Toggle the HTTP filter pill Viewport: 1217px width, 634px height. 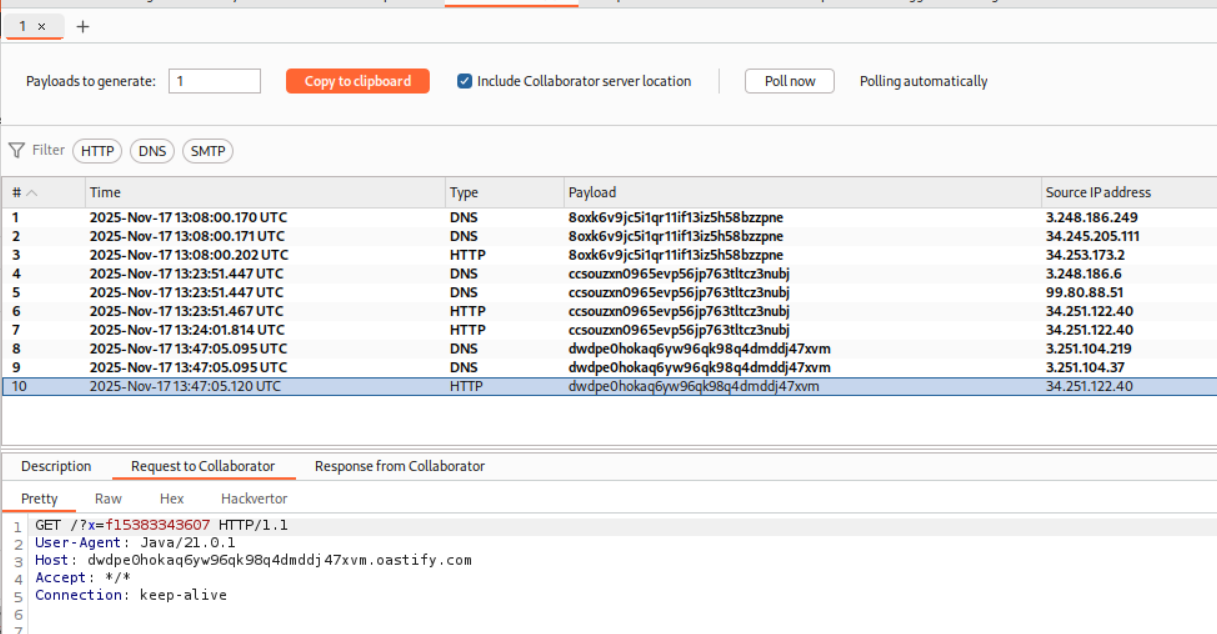point(97,151)
